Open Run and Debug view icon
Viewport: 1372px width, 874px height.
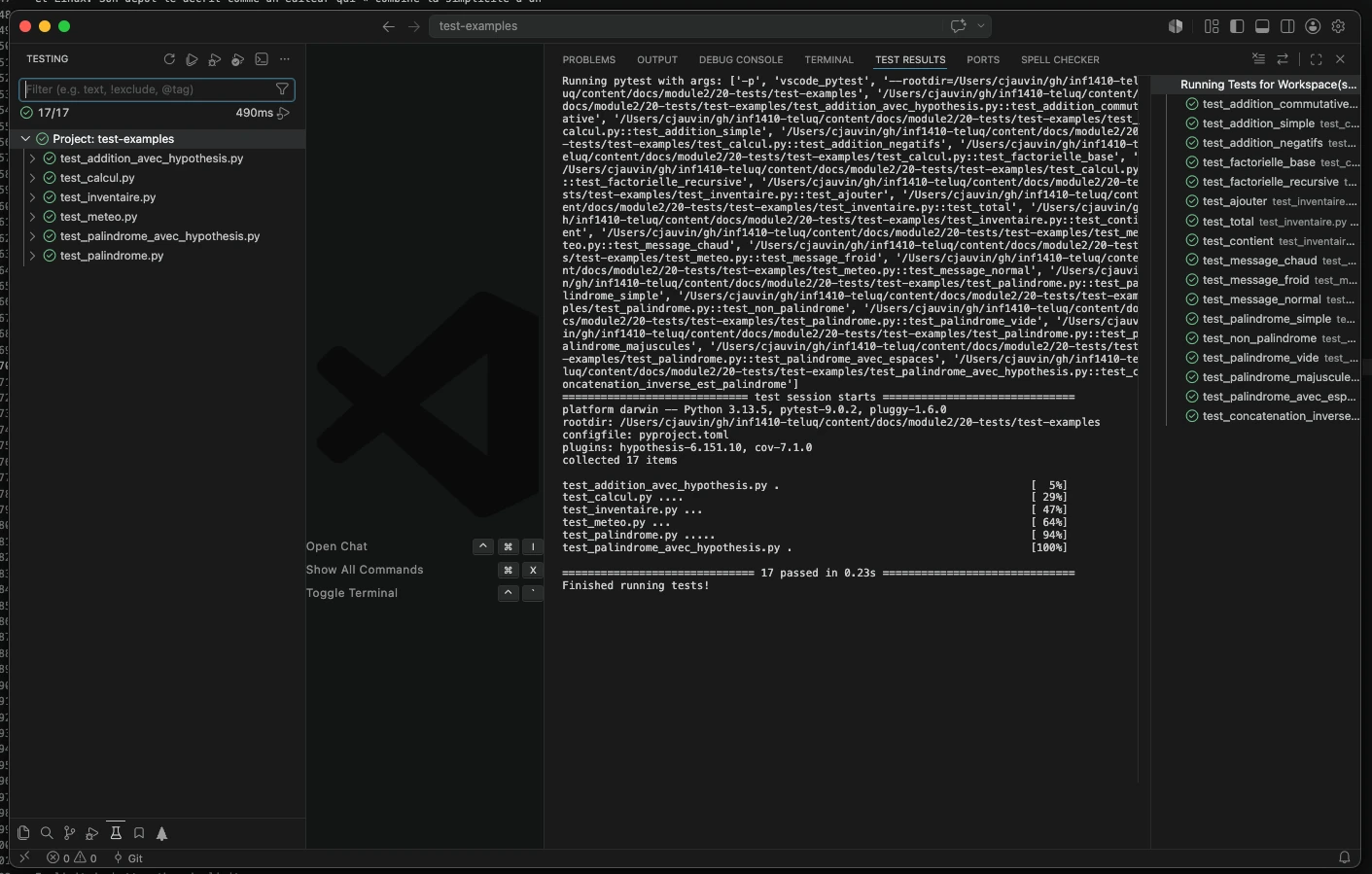point(92,833)
